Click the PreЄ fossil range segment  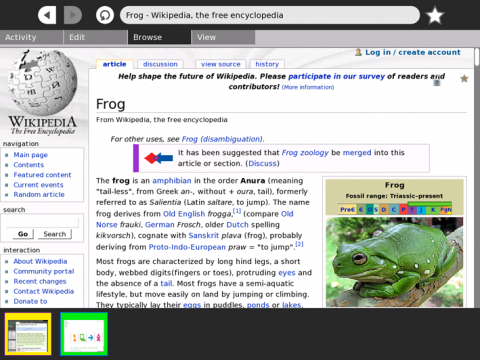coord(347,209)
